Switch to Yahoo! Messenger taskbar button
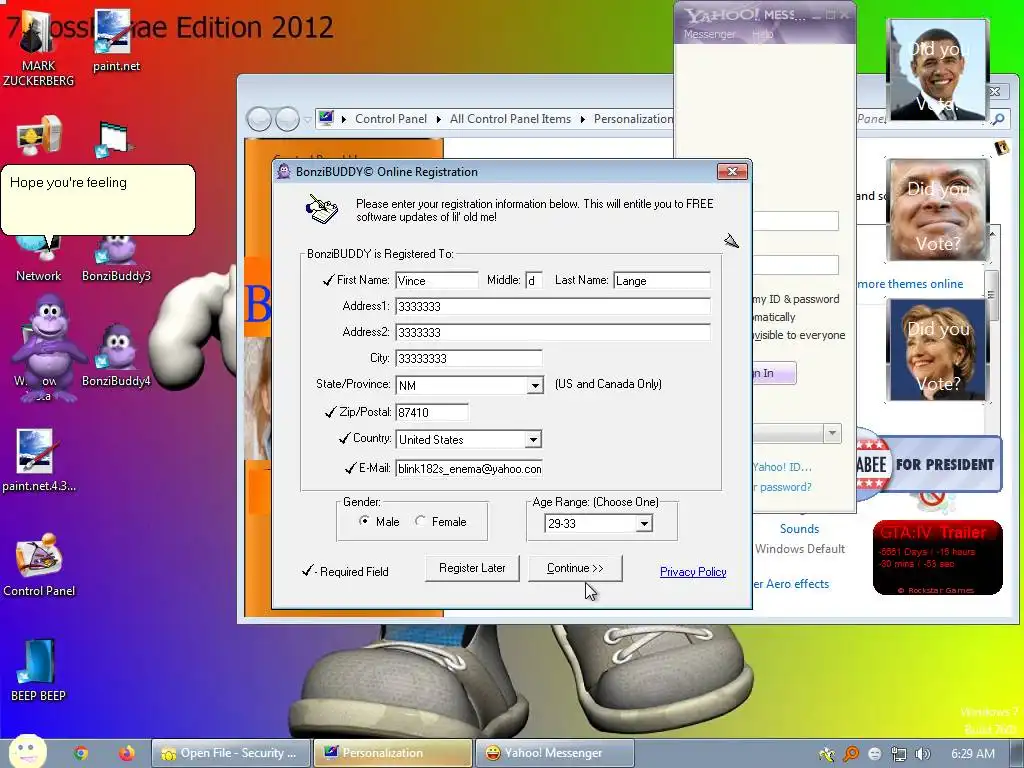Viewport: 1024px width, 768px height. (554, 753)
